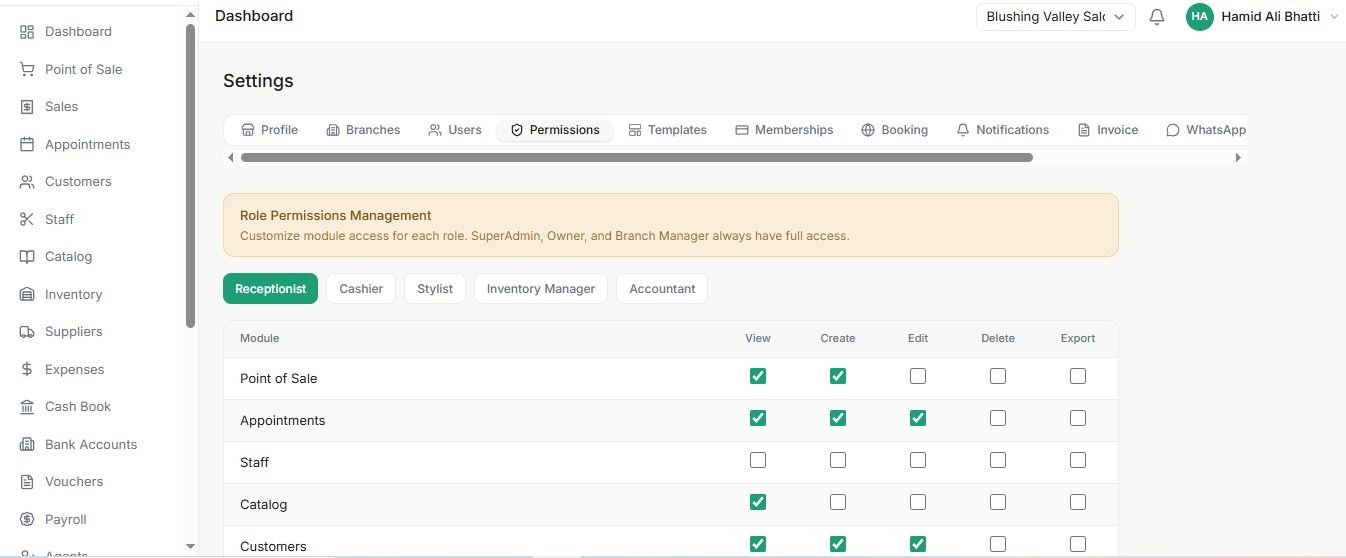Image resolution: width=1346 pixels, height=558 pixels.
Task: Click the Users tab people icon
Action: point(435,130)
